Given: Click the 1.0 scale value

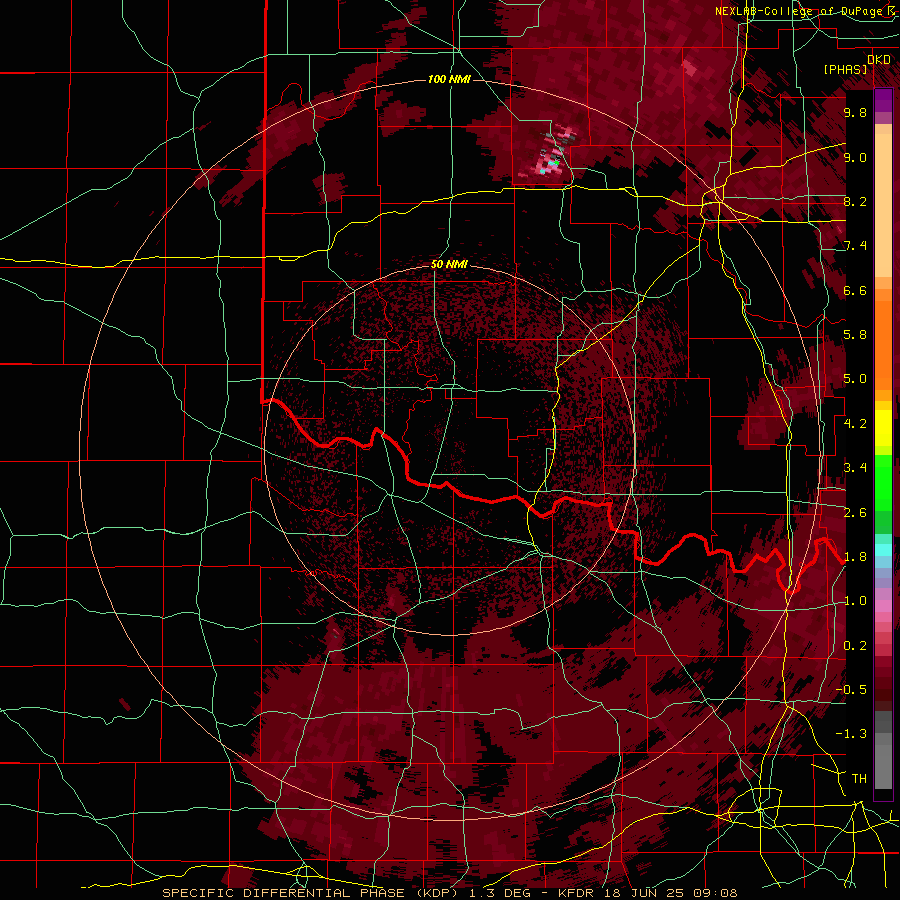Looking at the screenshot, I should pos(855,601).
